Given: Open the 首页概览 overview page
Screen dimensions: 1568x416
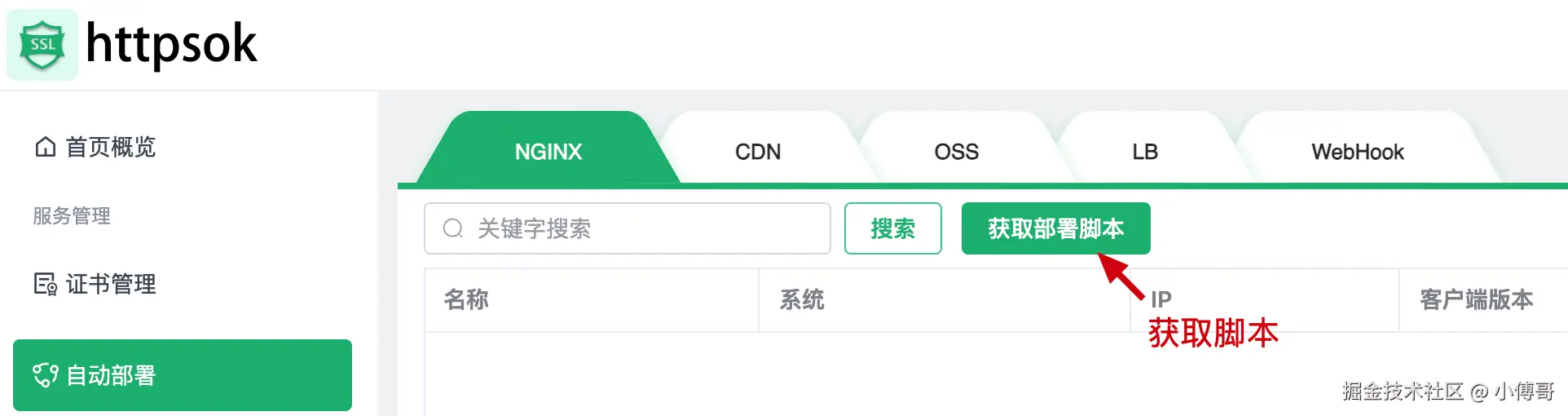Looking at the screenshot, I should 111,147.
